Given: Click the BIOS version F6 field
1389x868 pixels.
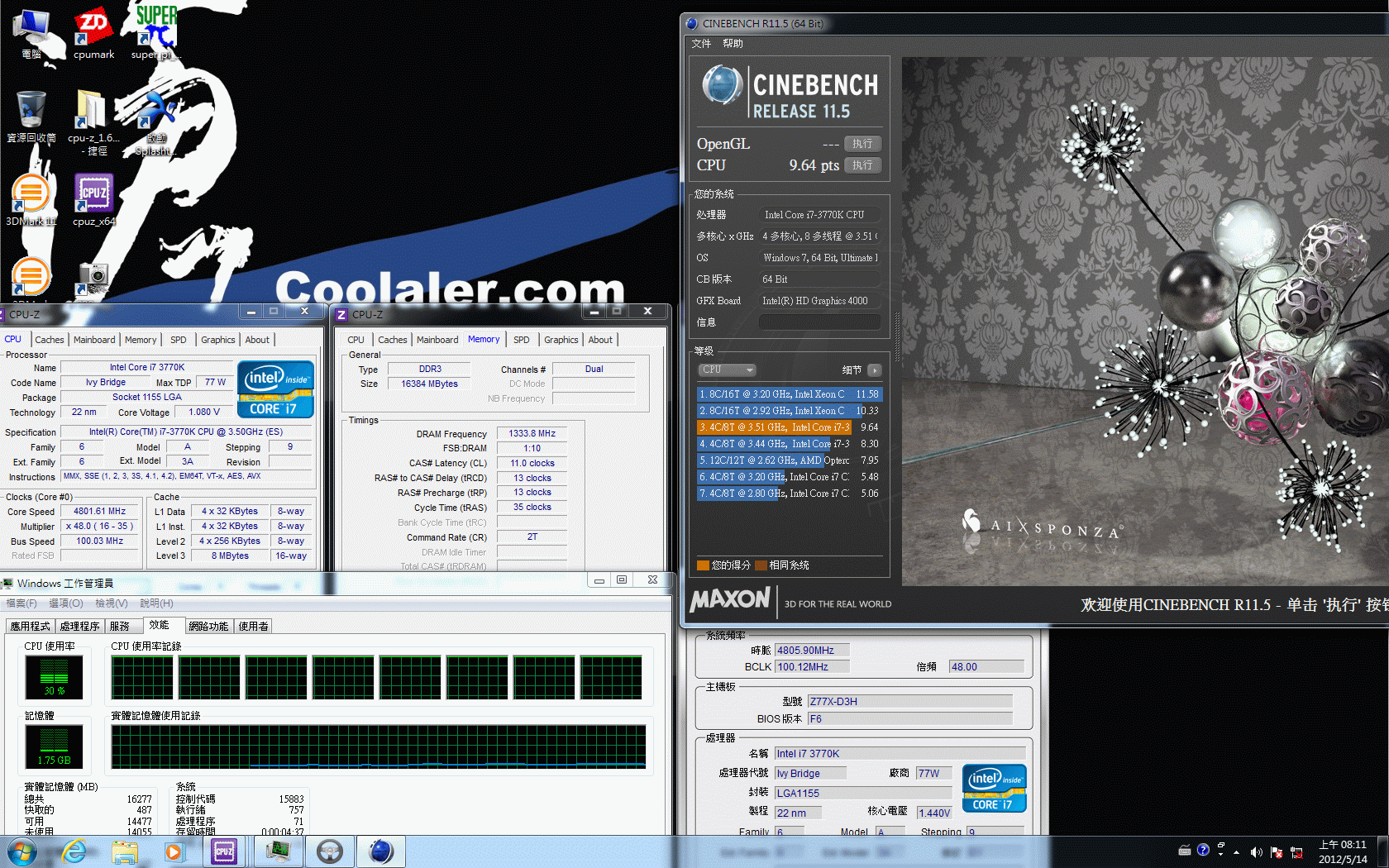Looking at the screenshot, I should coord(909,719).
